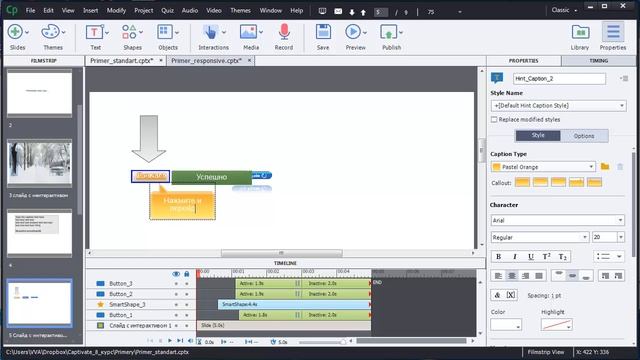Click the green Успешно button on canvas
Screen dimensions: 640x360
211,177
